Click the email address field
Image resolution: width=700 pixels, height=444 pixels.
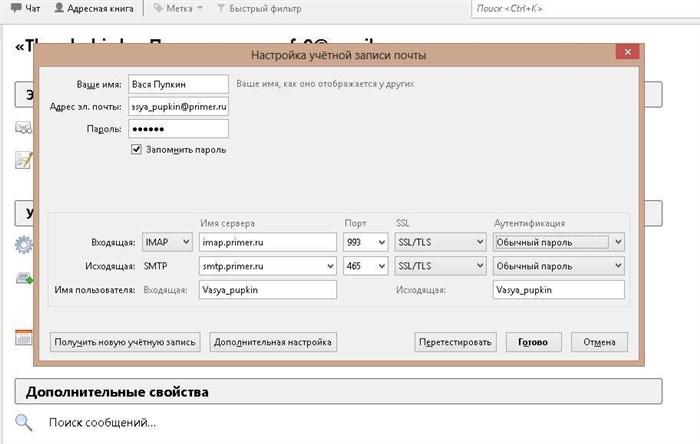[178, 107]
